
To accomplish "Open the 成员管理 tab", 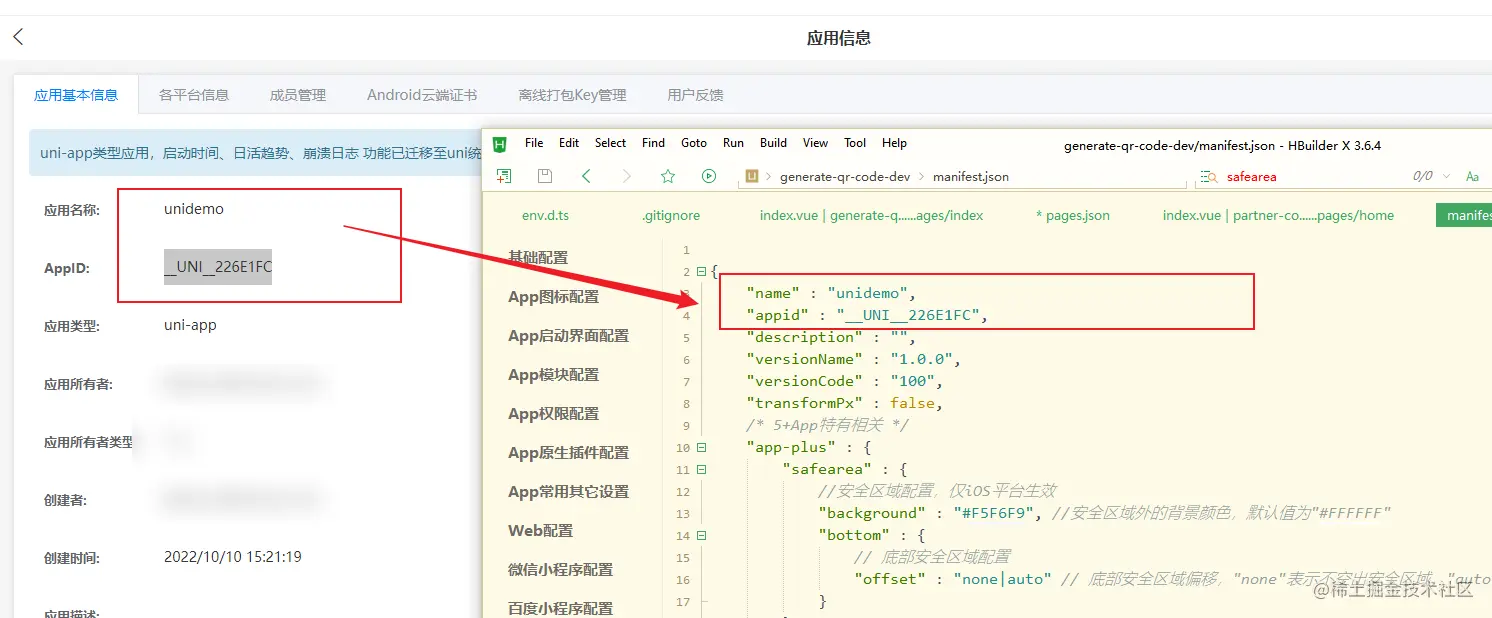I will point(298,95).
